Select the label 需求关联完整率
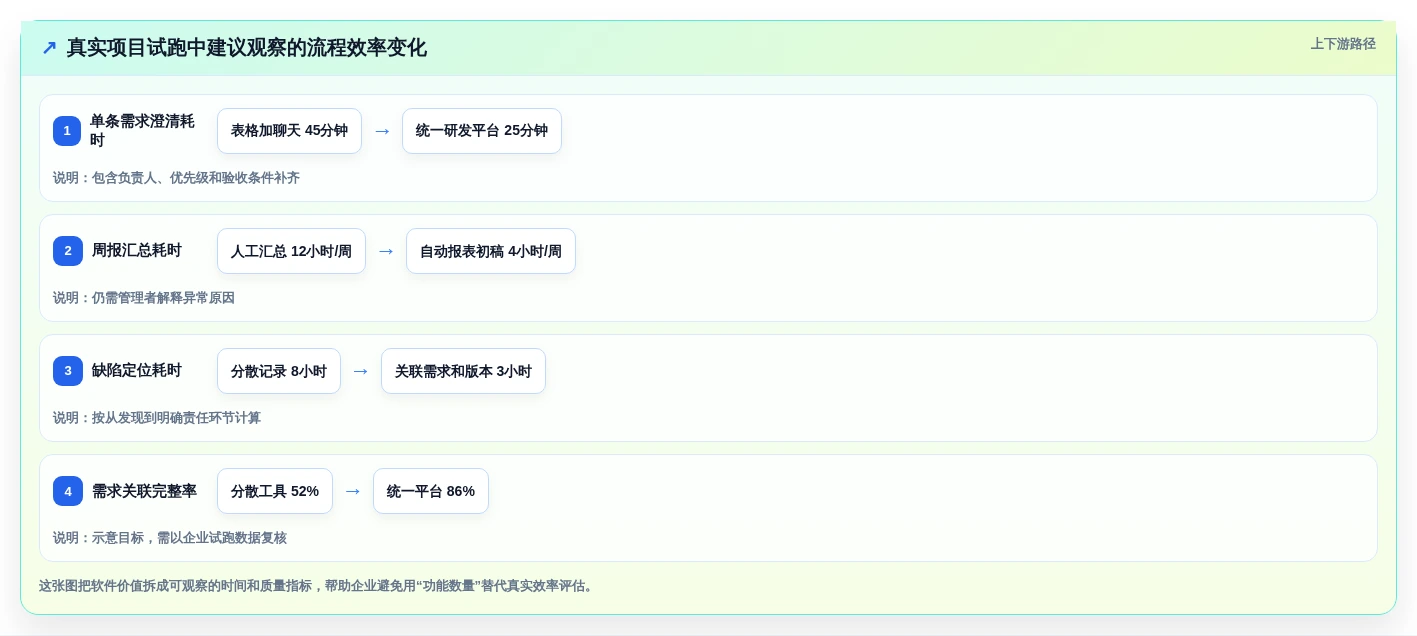Image resolution: width=1417 pixels, height=636 pixels. (x=144, y=491)
